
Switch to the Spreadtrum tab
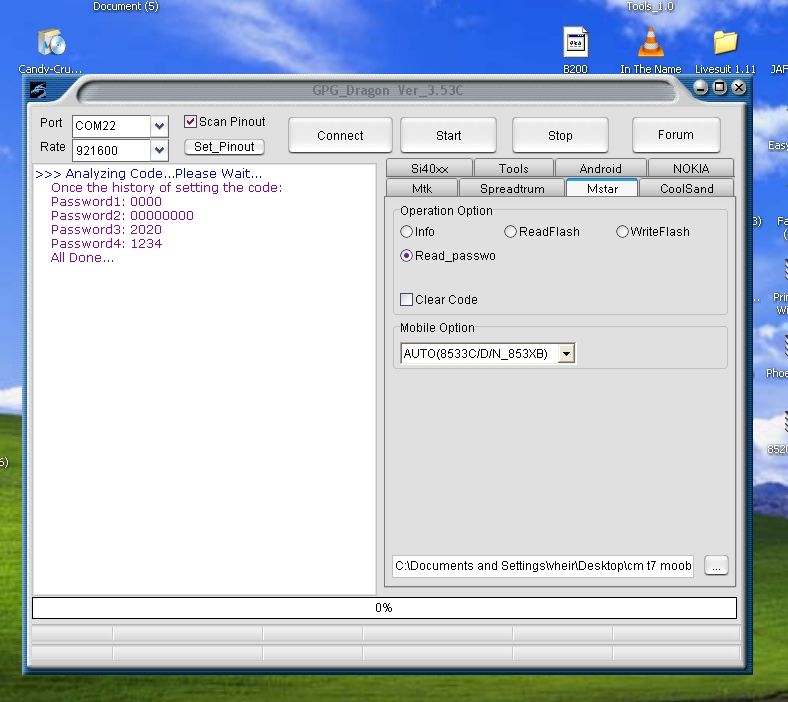click(512, 189)
